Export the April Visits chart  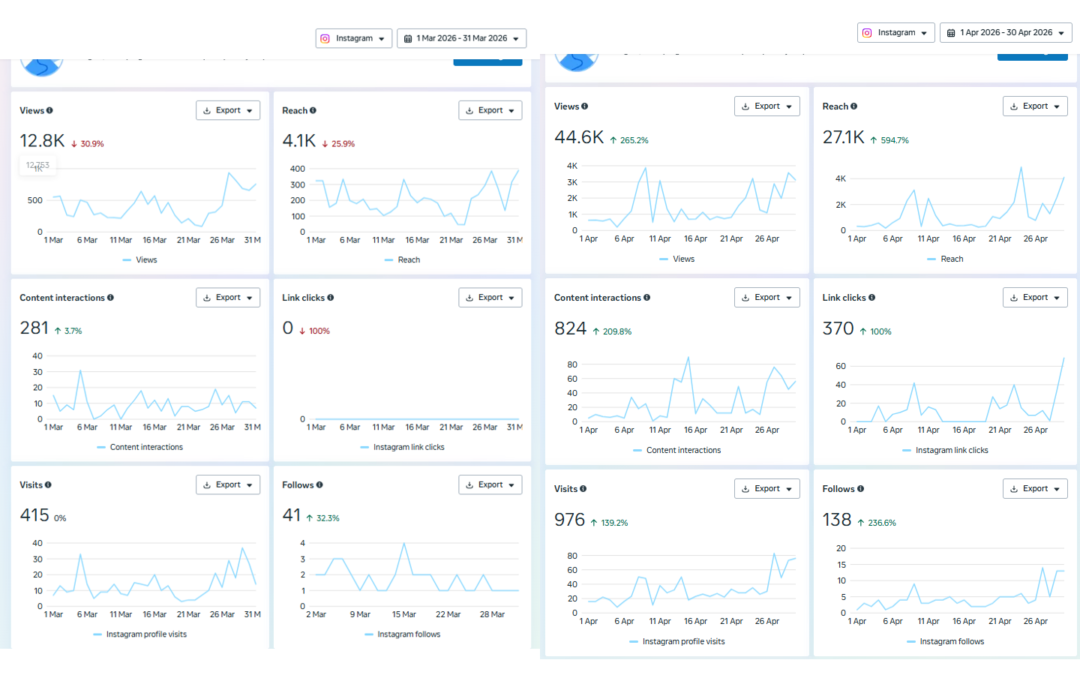click(x=767, y=488)
